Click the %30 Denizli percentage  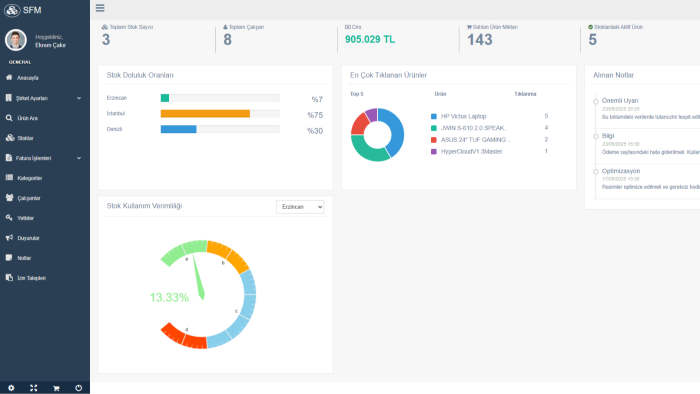[x=315, y=131]
